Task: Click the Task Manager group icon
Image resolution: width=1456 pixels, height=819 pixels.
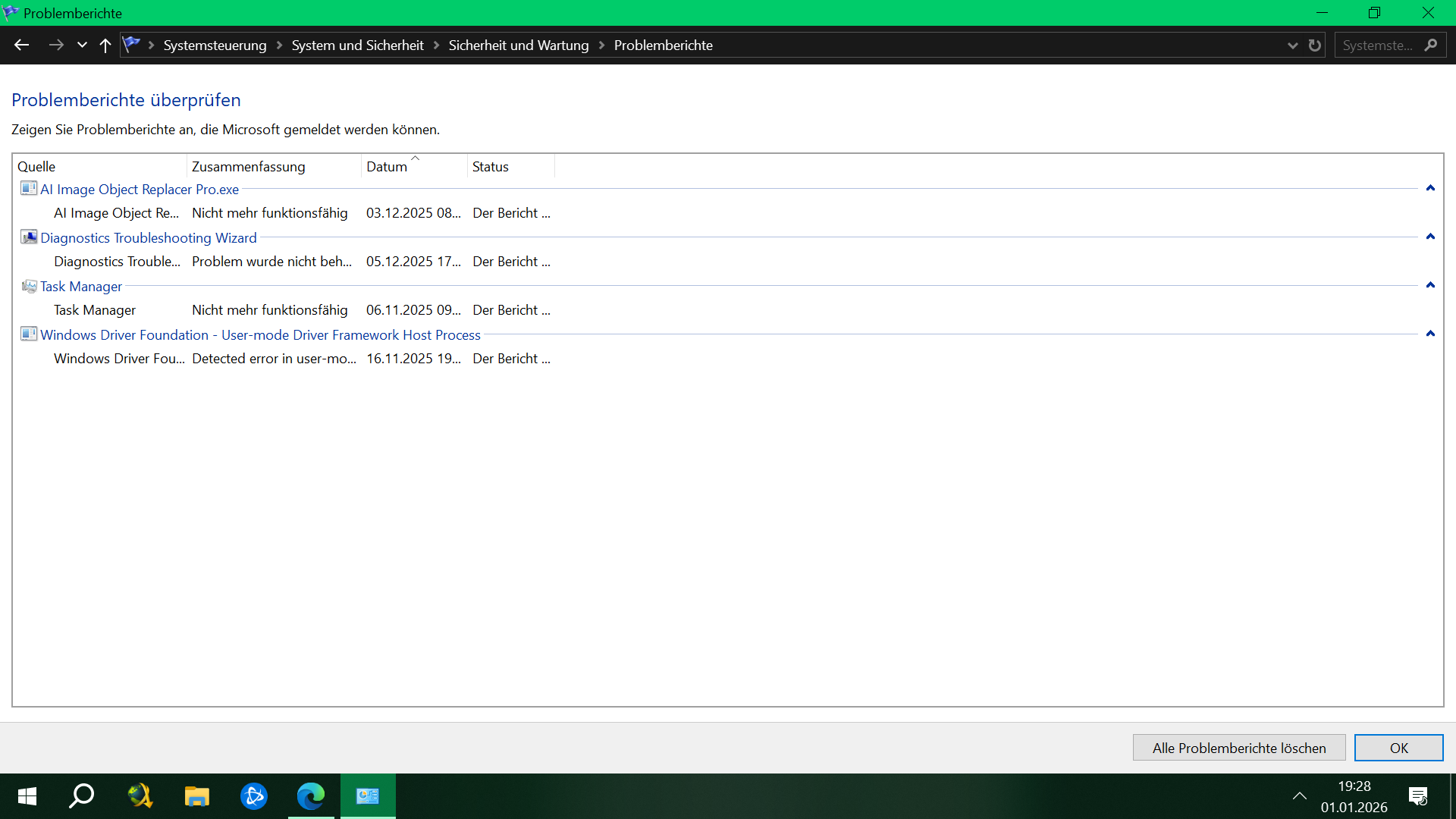Action: 29,286
